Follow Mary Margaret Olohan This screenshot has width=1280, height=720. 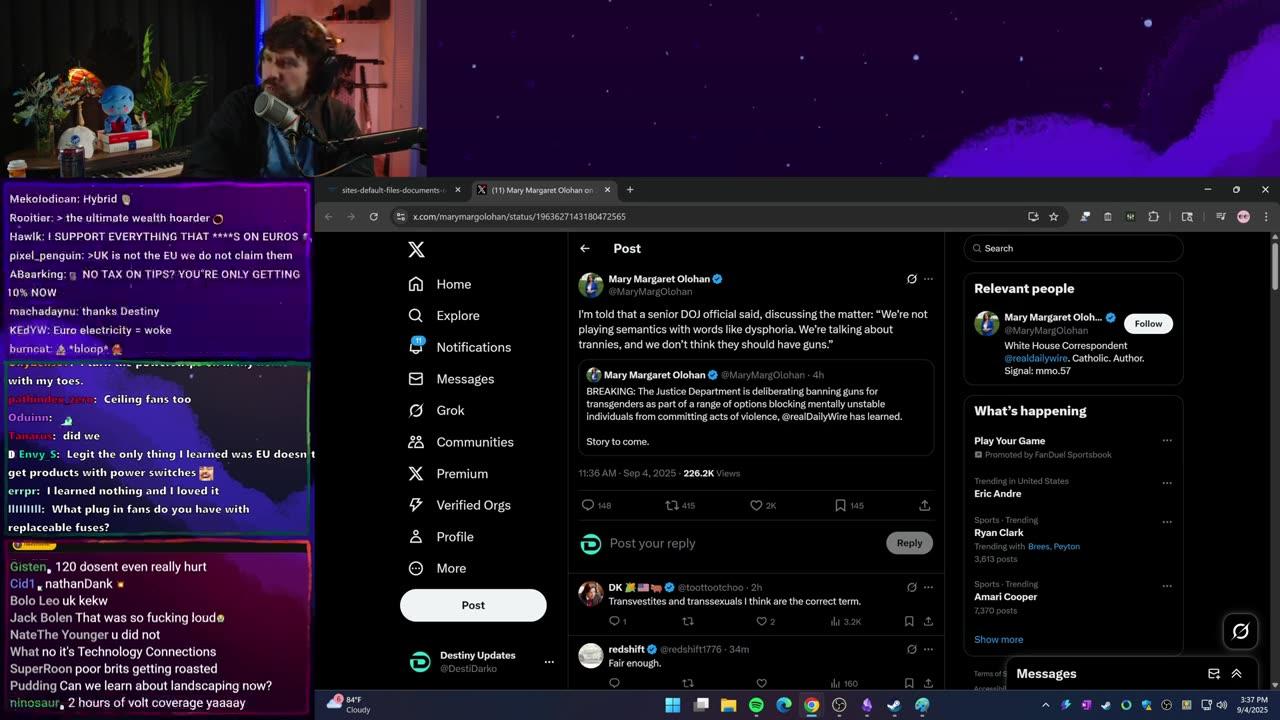pyautogui.click(x=1148, y=324)
